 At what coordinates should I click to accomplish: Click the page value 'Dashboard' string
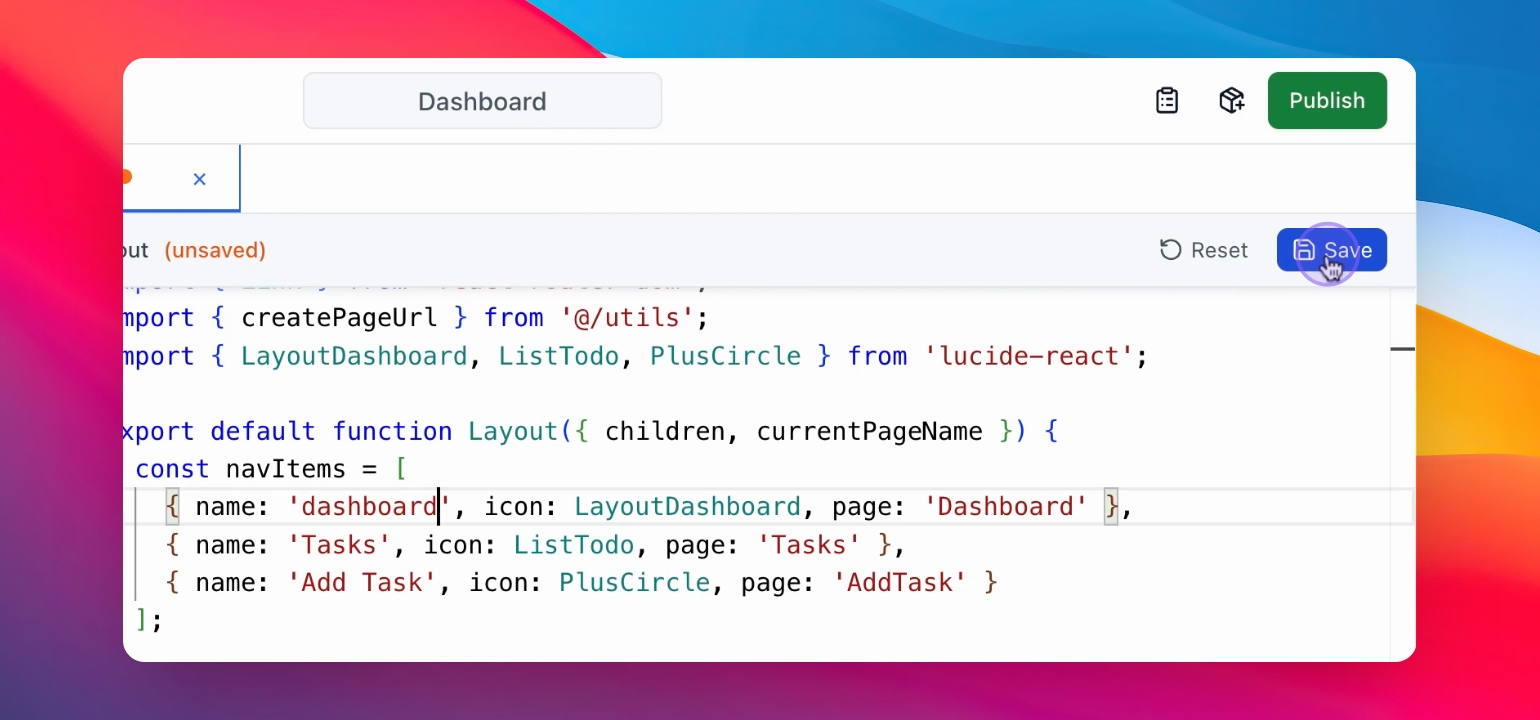[1006, 507]
